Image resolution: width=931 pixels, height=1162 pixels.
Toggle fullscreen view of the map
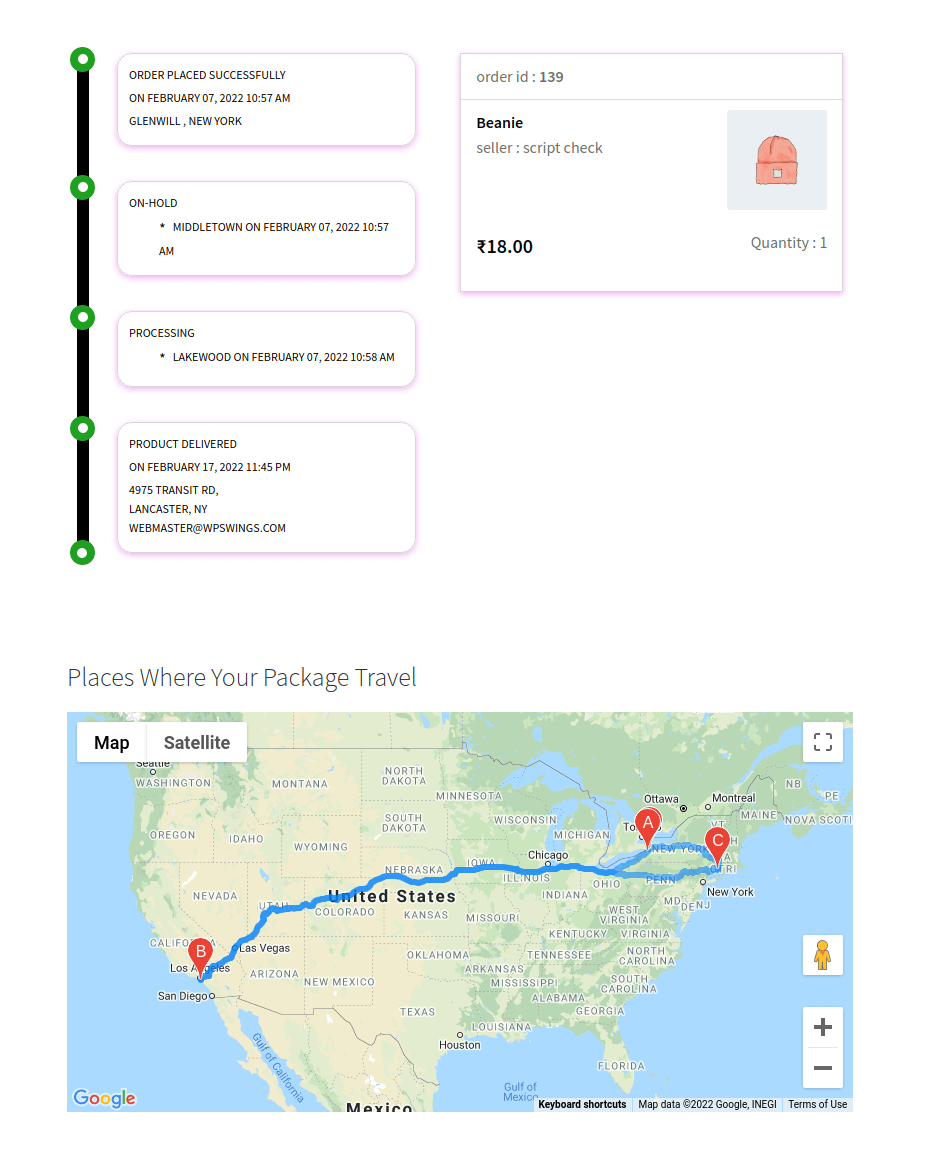823,742
